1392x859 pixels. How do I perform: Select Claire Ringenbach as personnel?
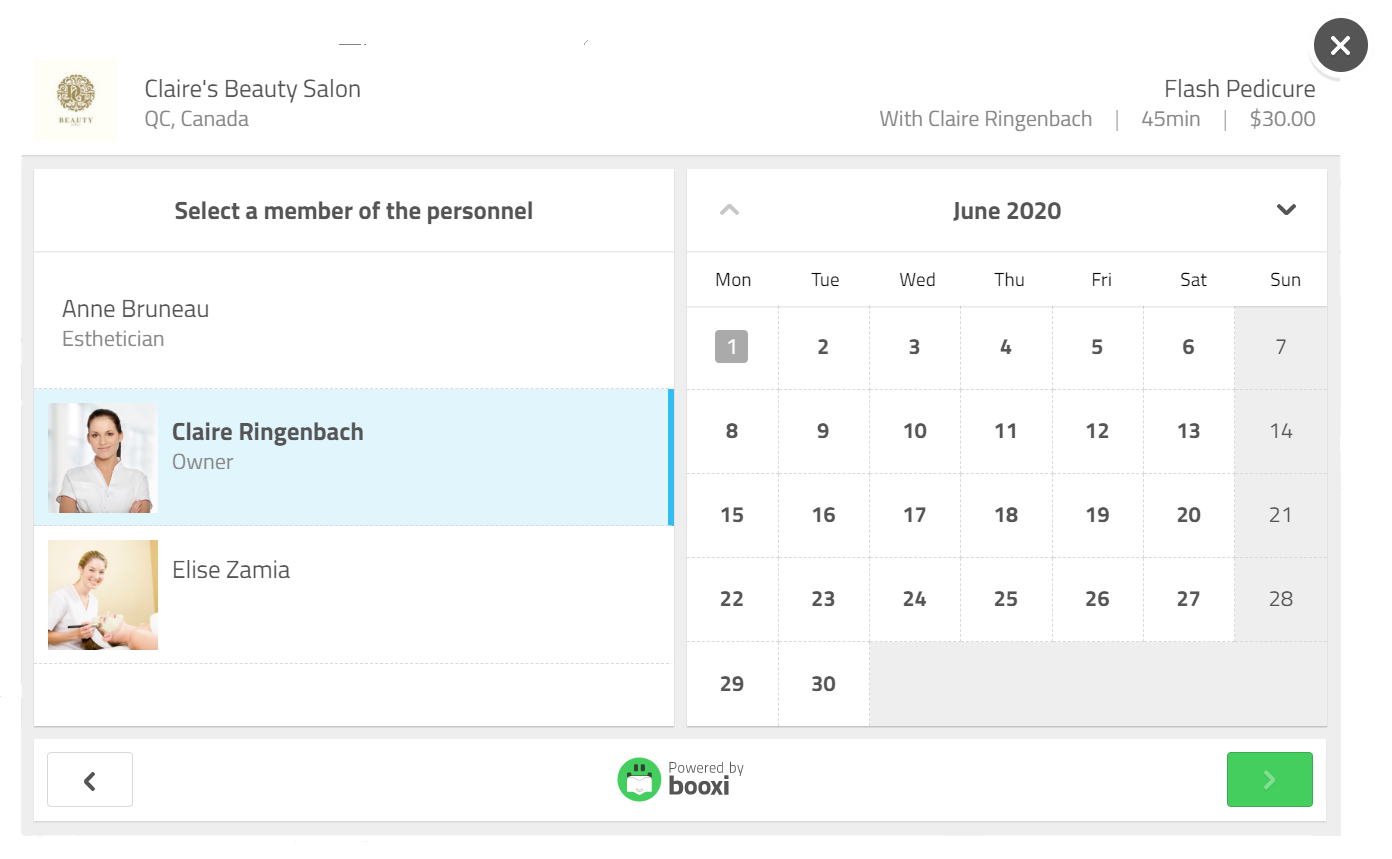point(354,457)
